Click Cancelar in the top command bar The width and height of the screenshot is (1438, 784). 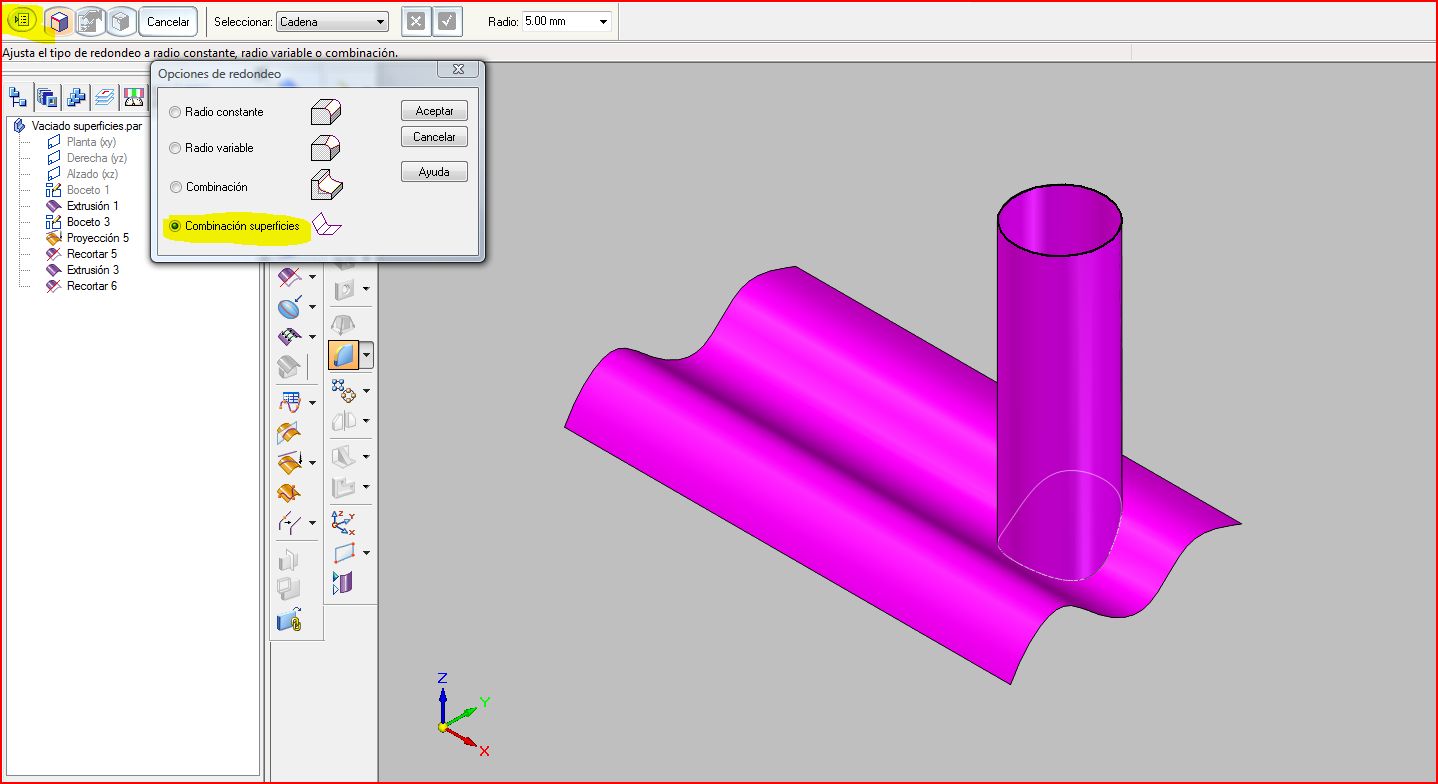(x=168, y=21)
